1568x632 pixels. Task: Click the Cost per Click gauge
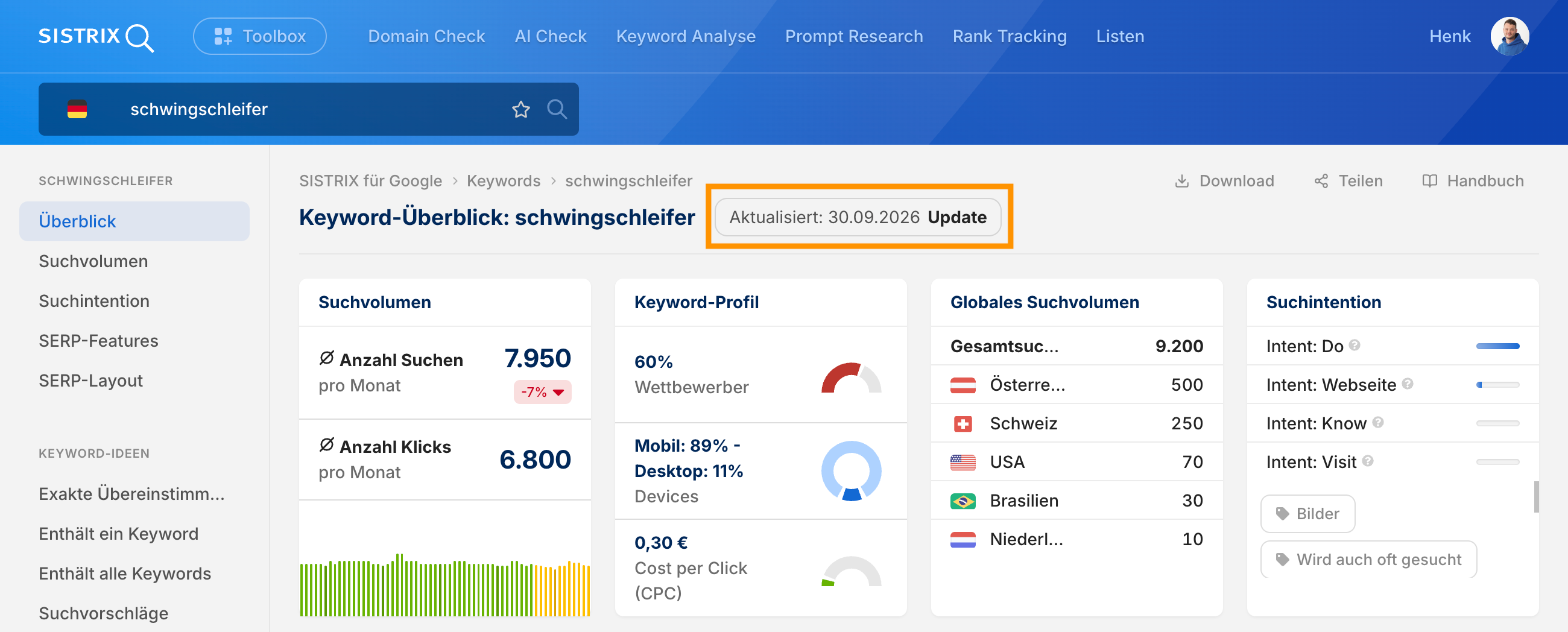pos(850,571)
